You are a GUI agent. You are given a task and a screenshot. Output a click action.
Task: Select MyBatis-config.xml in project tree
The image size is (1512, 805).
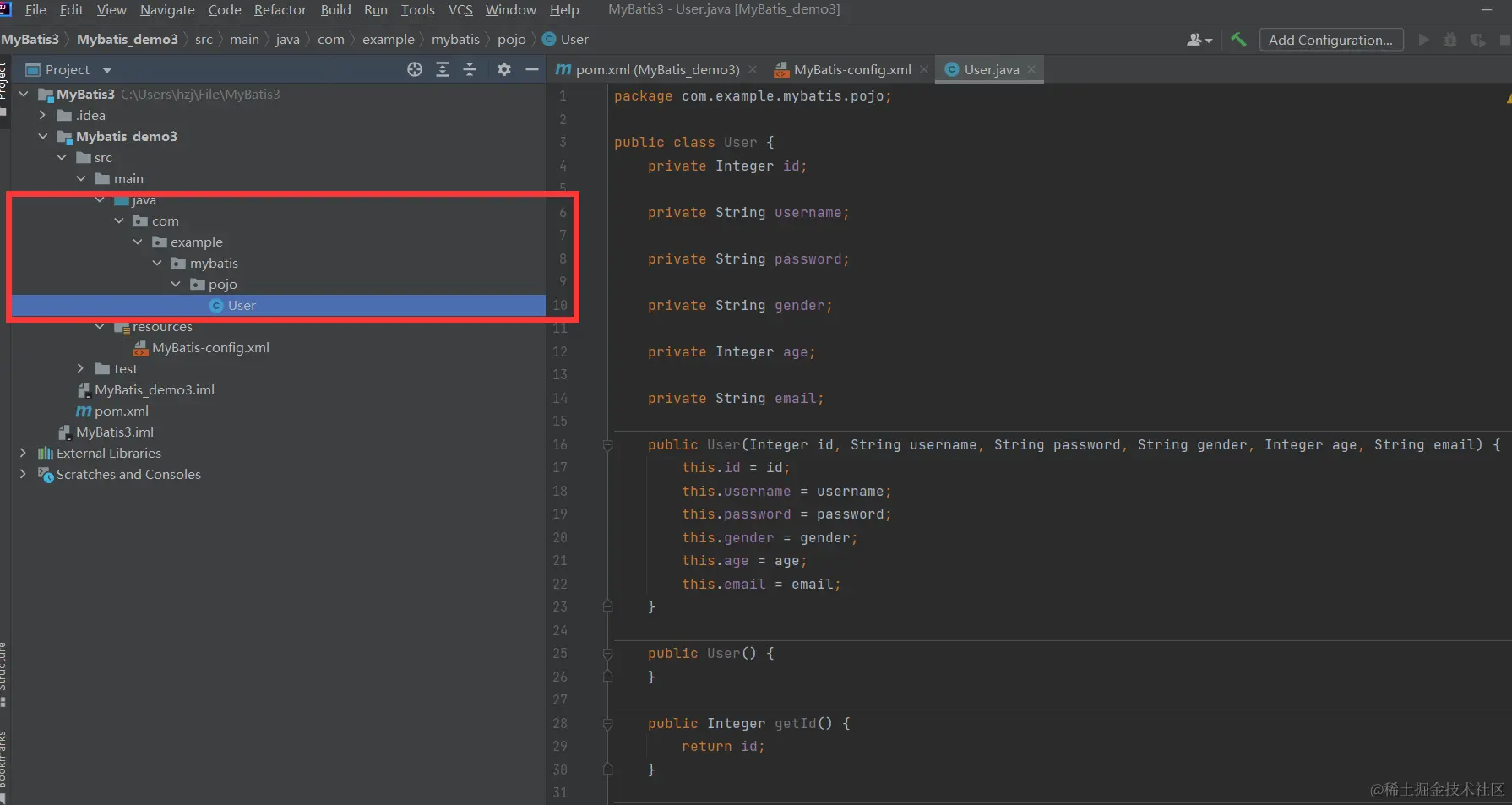coord(210,347)
